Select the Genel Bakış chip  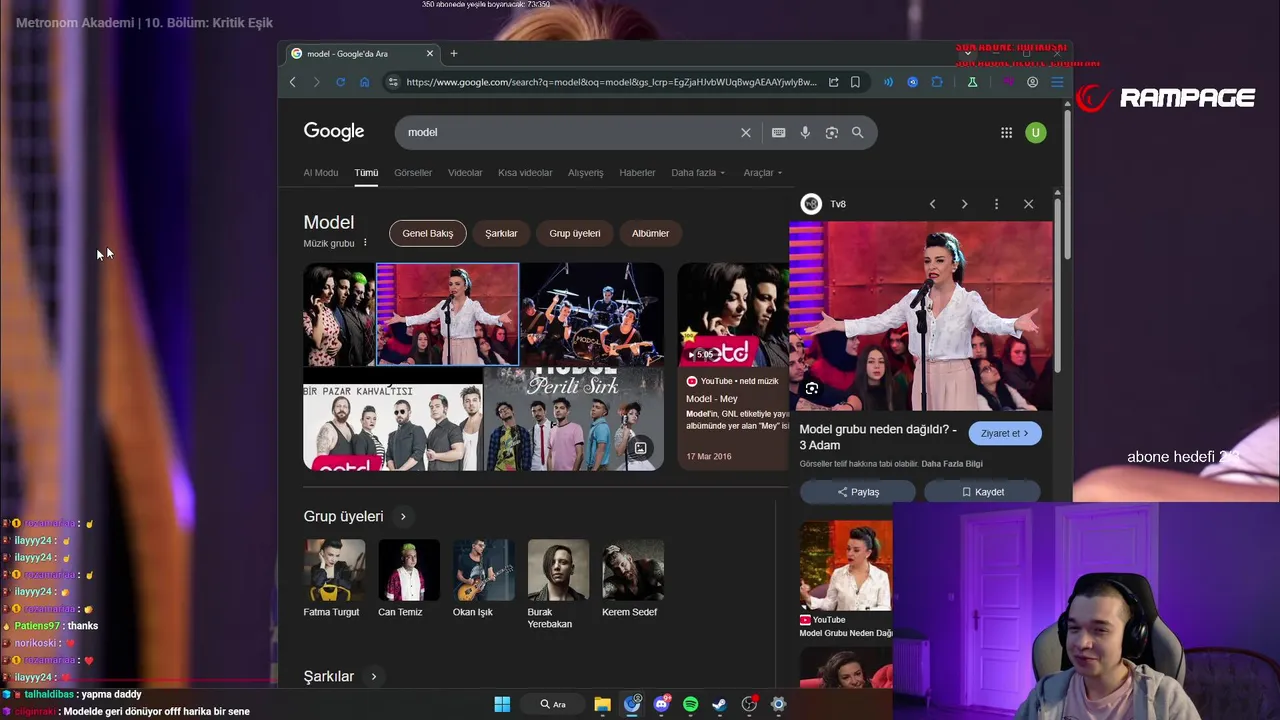tap(428, 233)
